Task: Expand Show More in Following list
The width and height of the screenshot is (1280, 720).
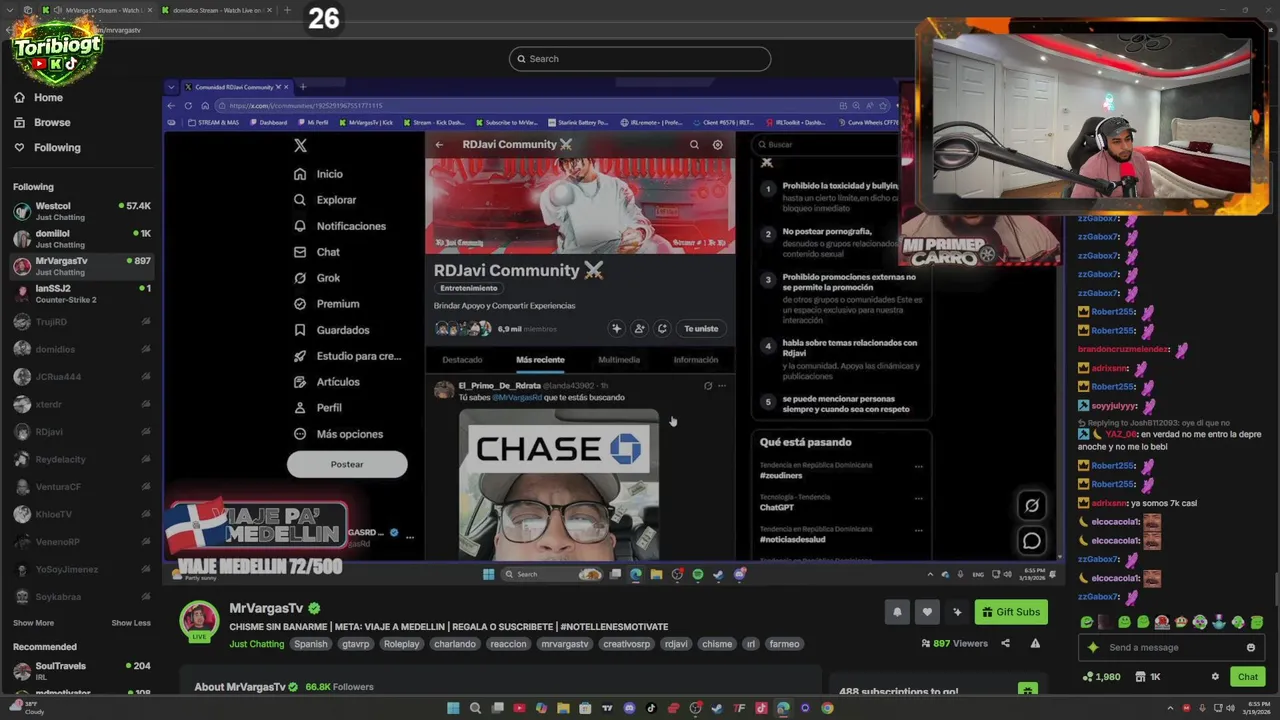Action: (33, 623)
